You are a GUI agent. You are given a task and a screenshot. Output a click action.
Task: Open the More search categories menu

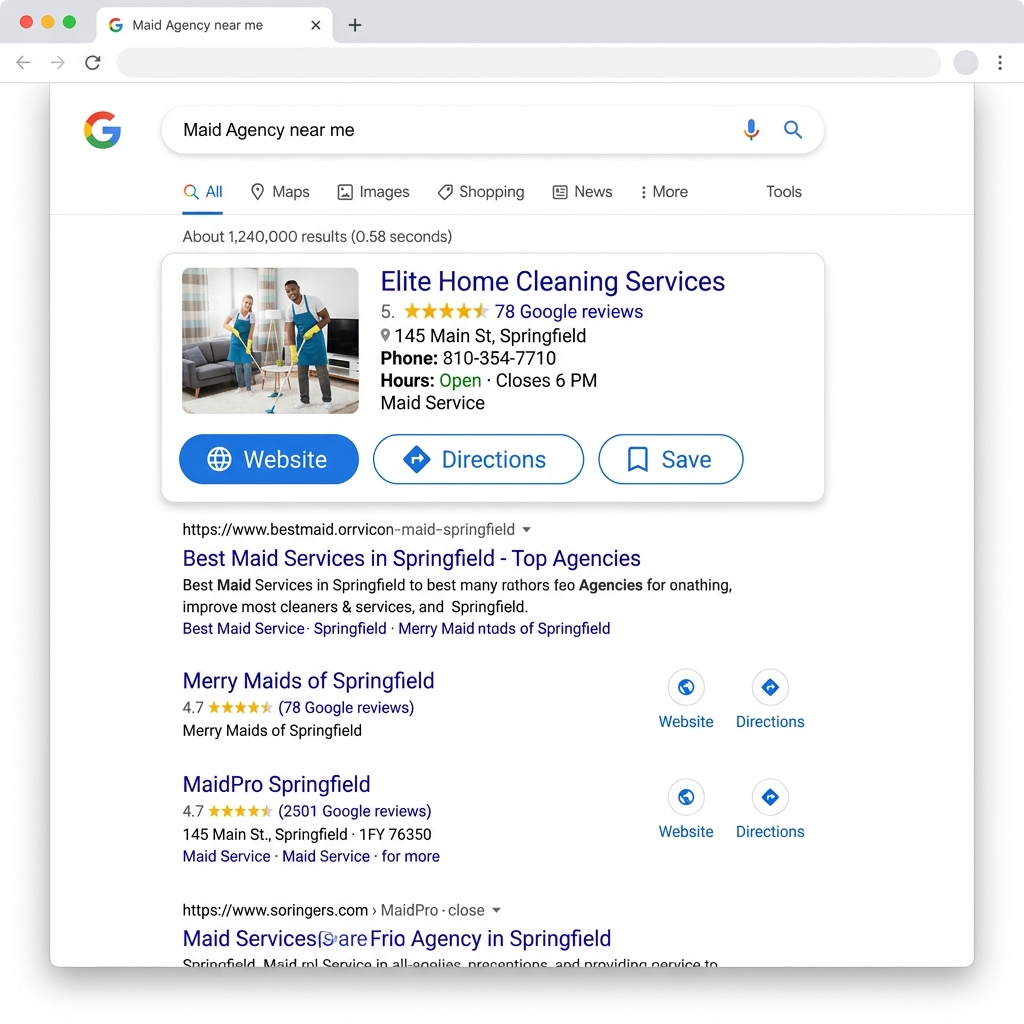click(x=664, y=192)
